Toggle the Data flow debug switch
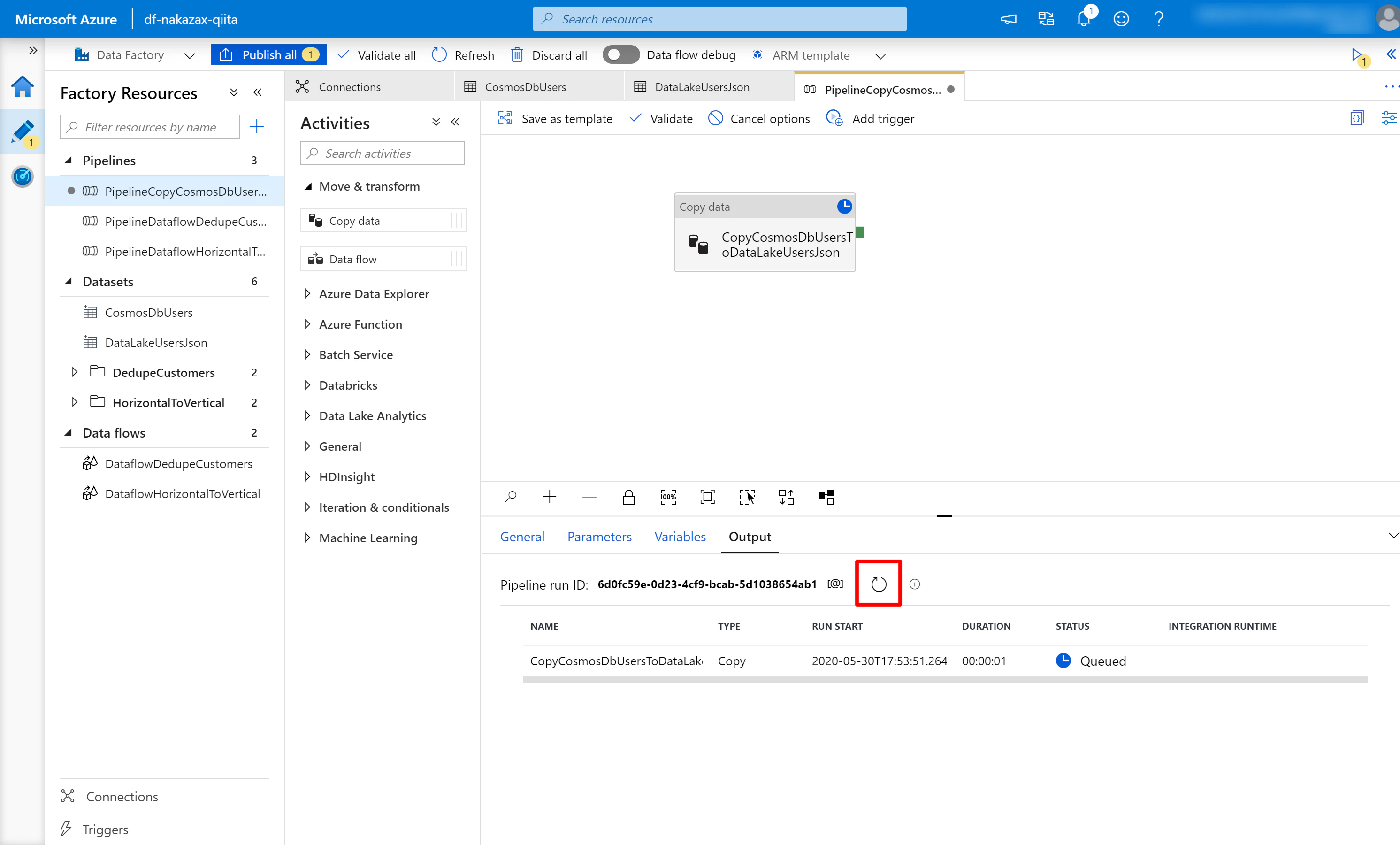 coord(620,55)
